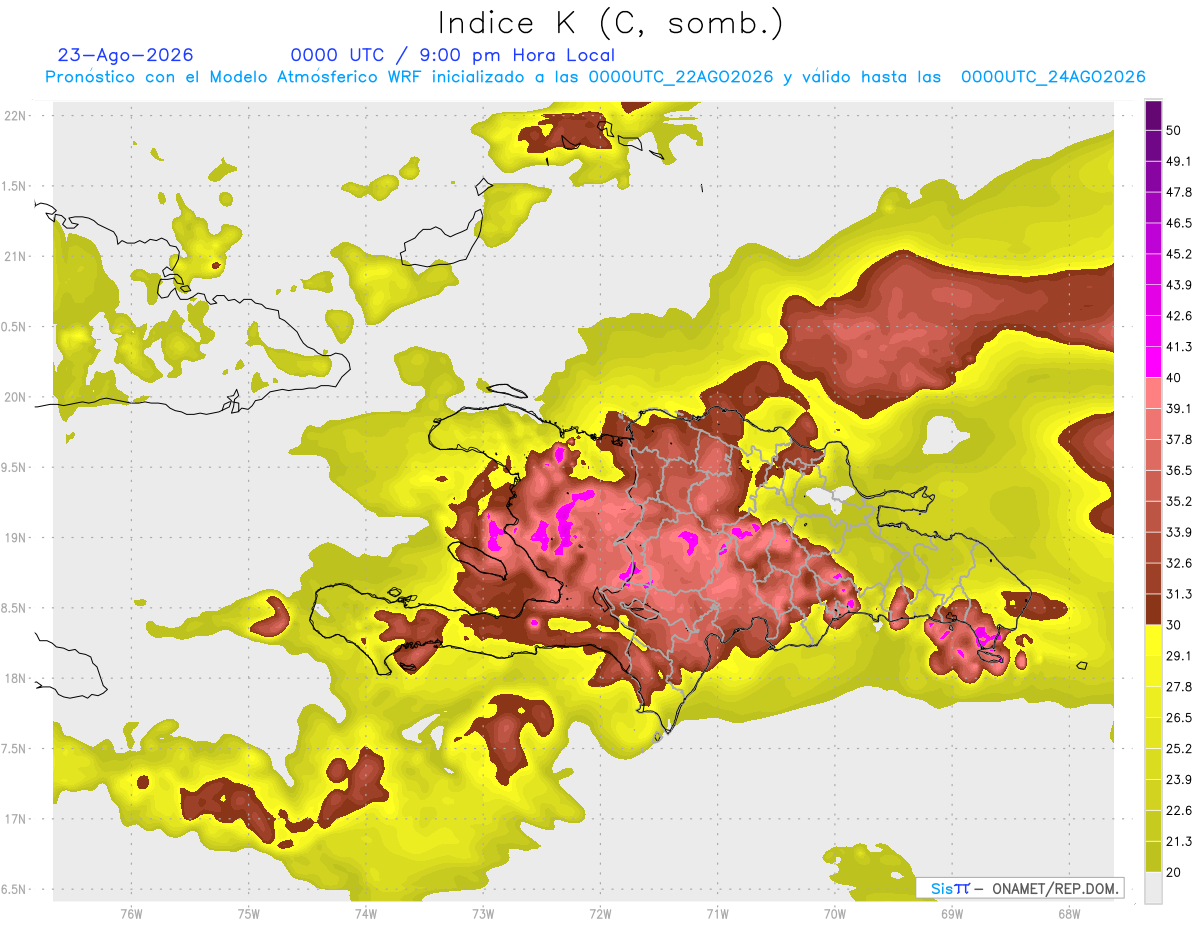Click the 'Indice K (C, somb.)' title
This screenshot has width=1200, height=927.
610,23
